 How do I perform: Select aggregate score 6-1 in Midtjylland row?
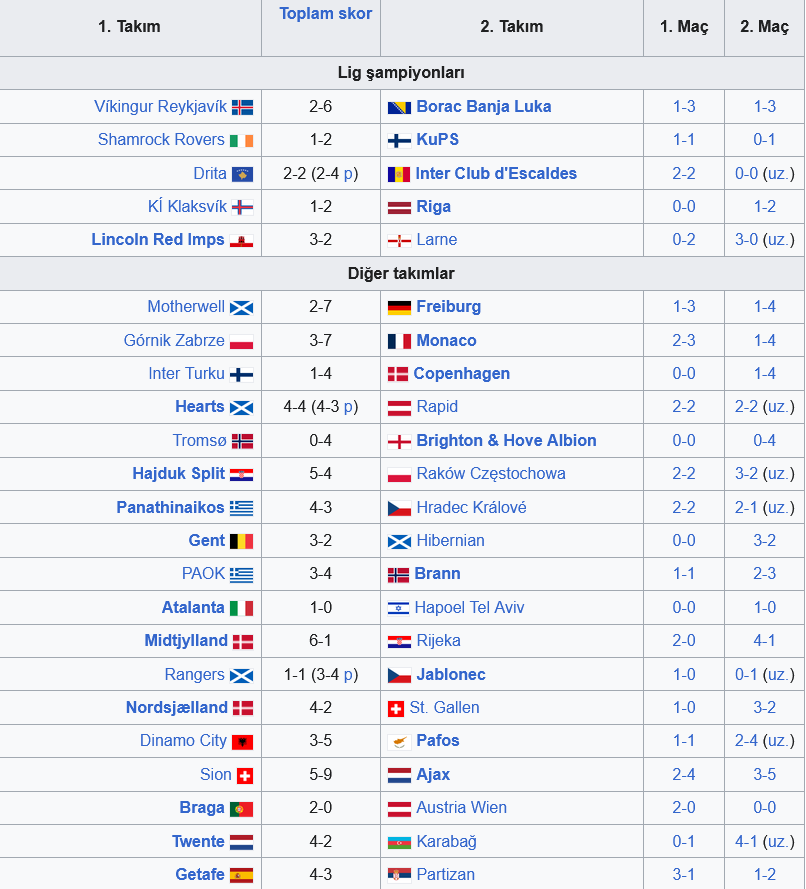click(320, 641)
